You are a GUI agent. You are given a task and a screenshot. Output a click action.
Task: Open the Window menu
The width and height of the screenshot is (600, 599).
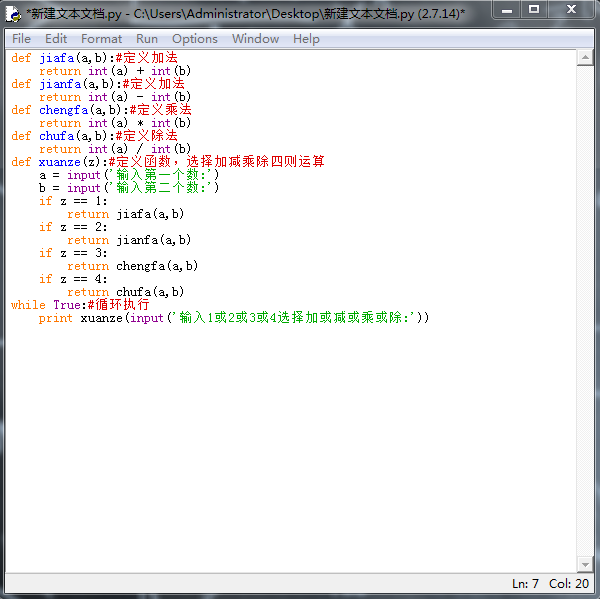tap(255, 39)
